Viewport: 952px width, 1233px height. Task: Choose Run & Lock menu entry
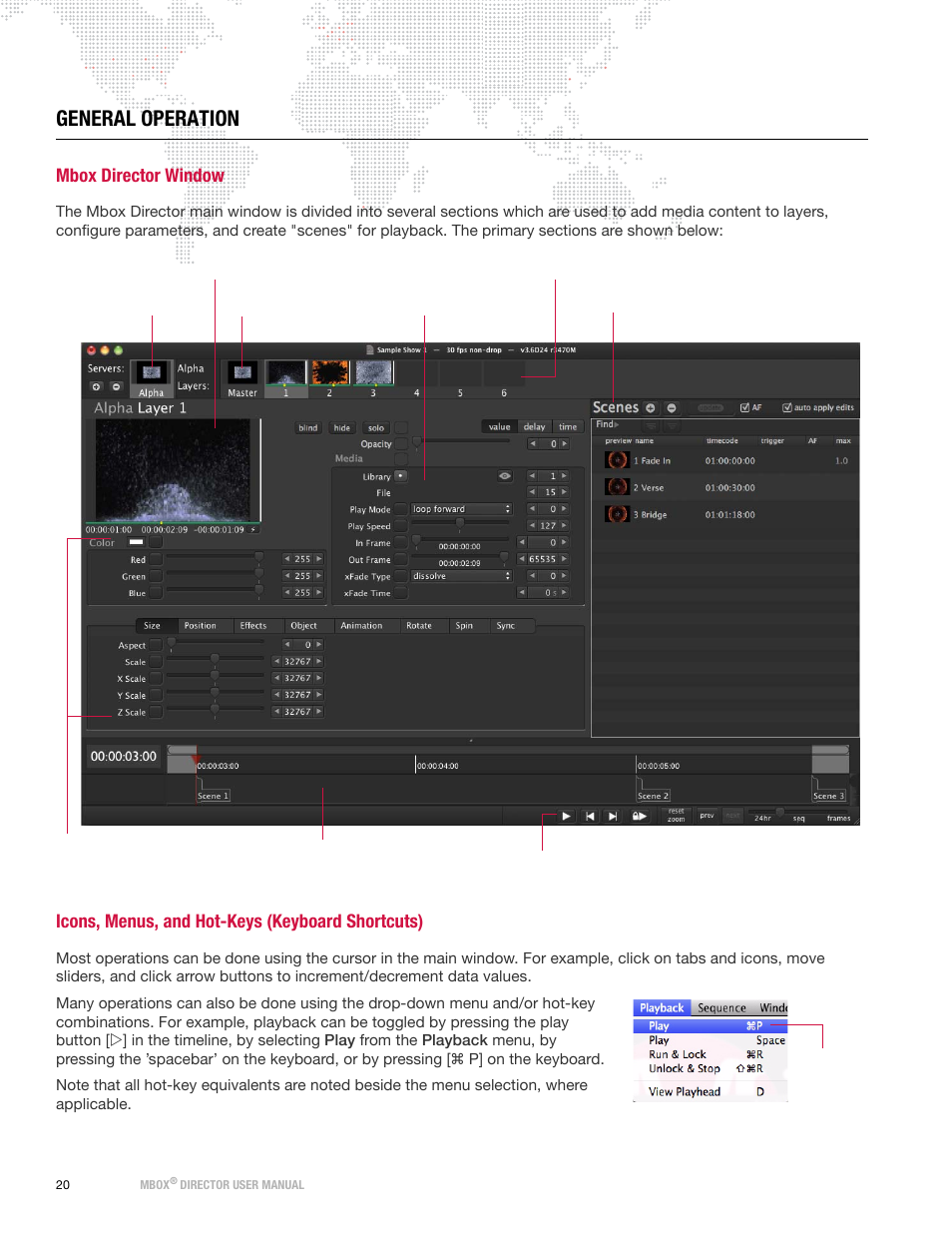click(x=710, y=1054)
